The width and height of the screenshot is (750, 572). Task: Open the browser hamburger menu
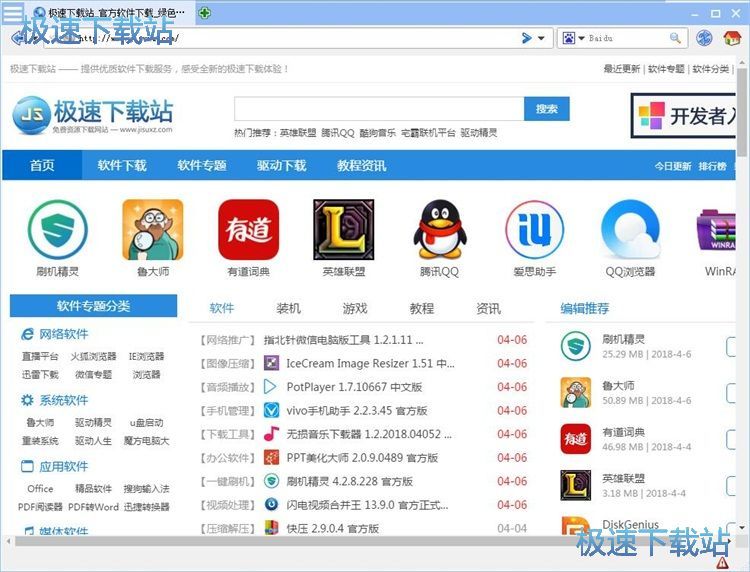tap(14, 13)
